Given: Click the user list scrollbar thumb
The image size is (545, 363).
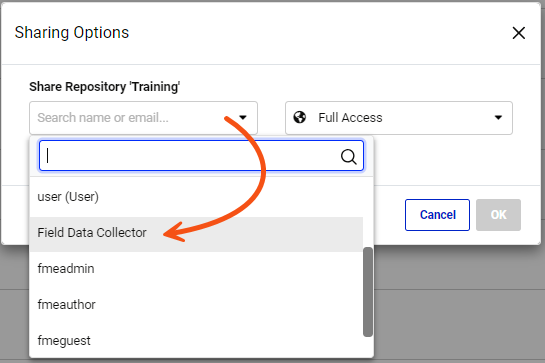Looking at the screenshot, I should [368, 292].
